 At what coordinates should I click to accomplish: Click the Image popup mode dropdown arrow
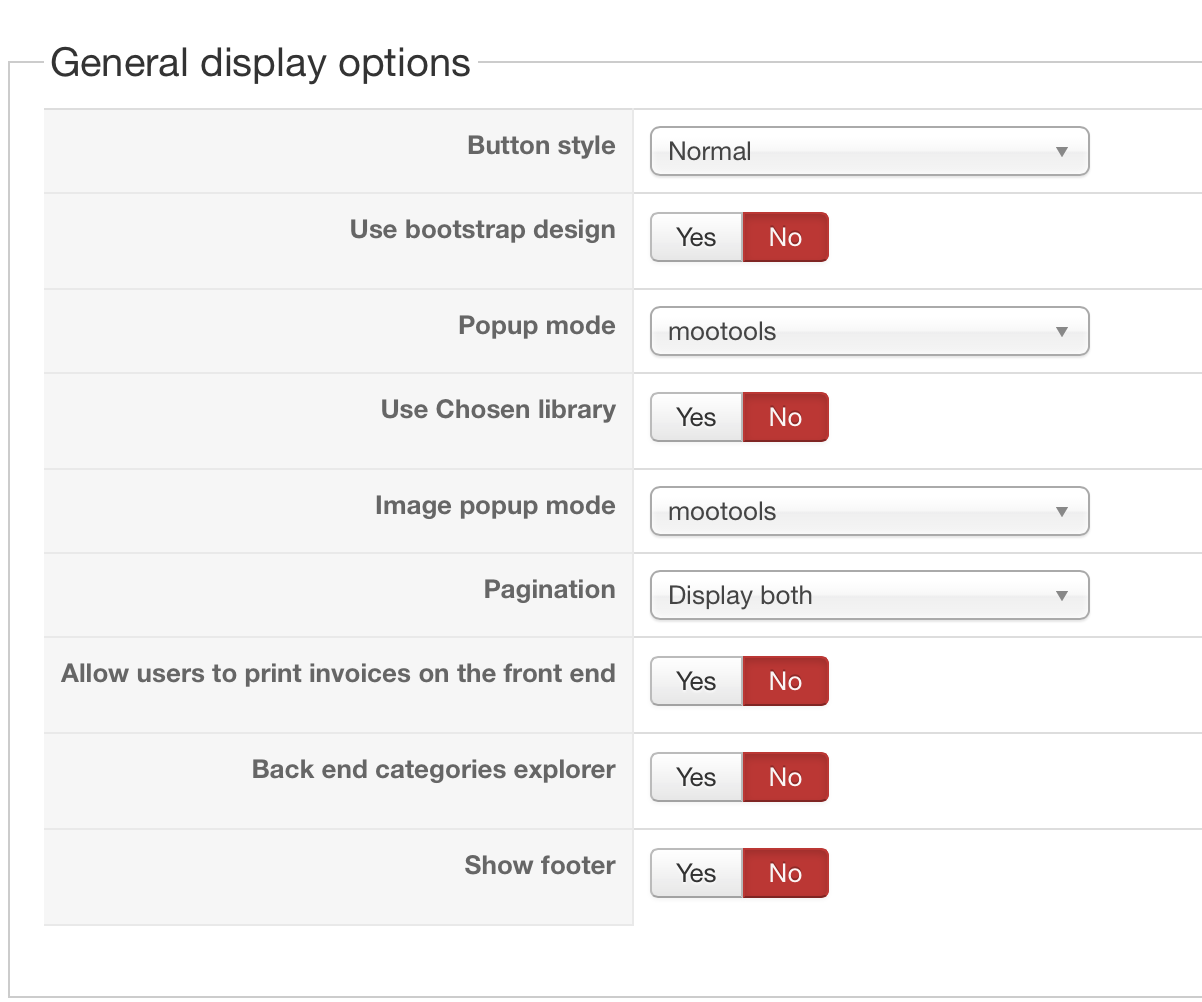click(x=1062, y=512)
